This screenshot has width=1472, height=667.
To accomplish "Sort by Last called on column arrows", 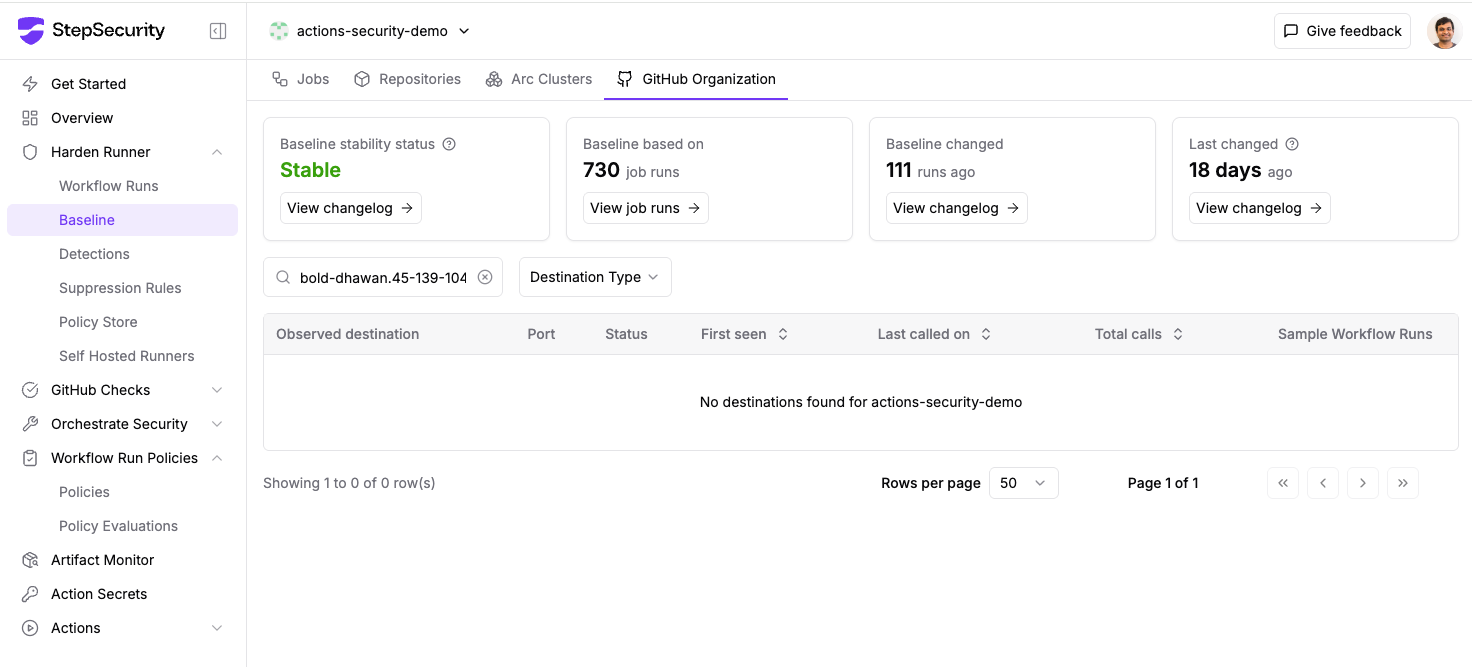I will tap(986, 334).
